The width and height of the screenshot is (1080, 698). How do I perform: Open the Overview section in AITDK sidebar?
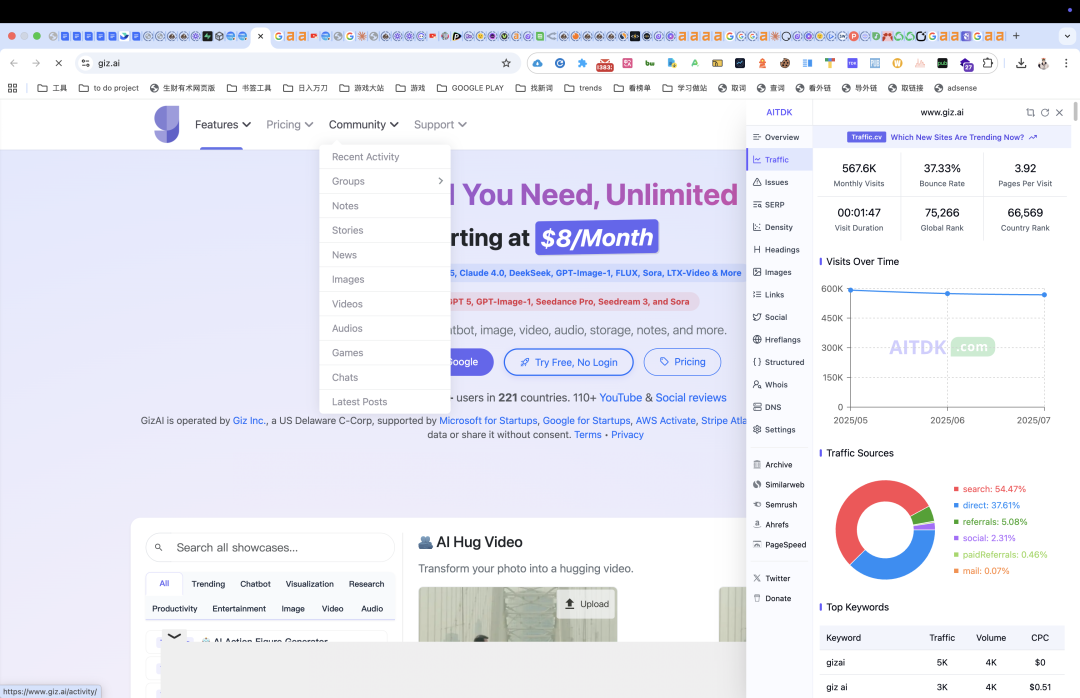click(x=776, y=137)
